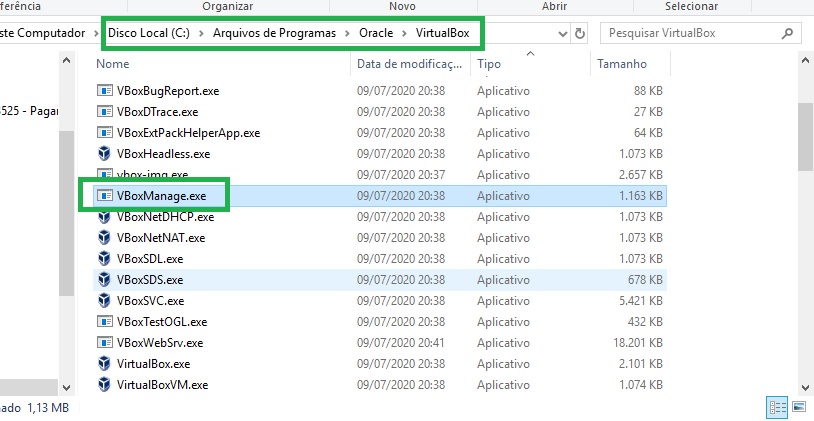Screen dimensions: 814x421
Task: Click the VirtualBox.exe cube icon
Action: [105, 363]
